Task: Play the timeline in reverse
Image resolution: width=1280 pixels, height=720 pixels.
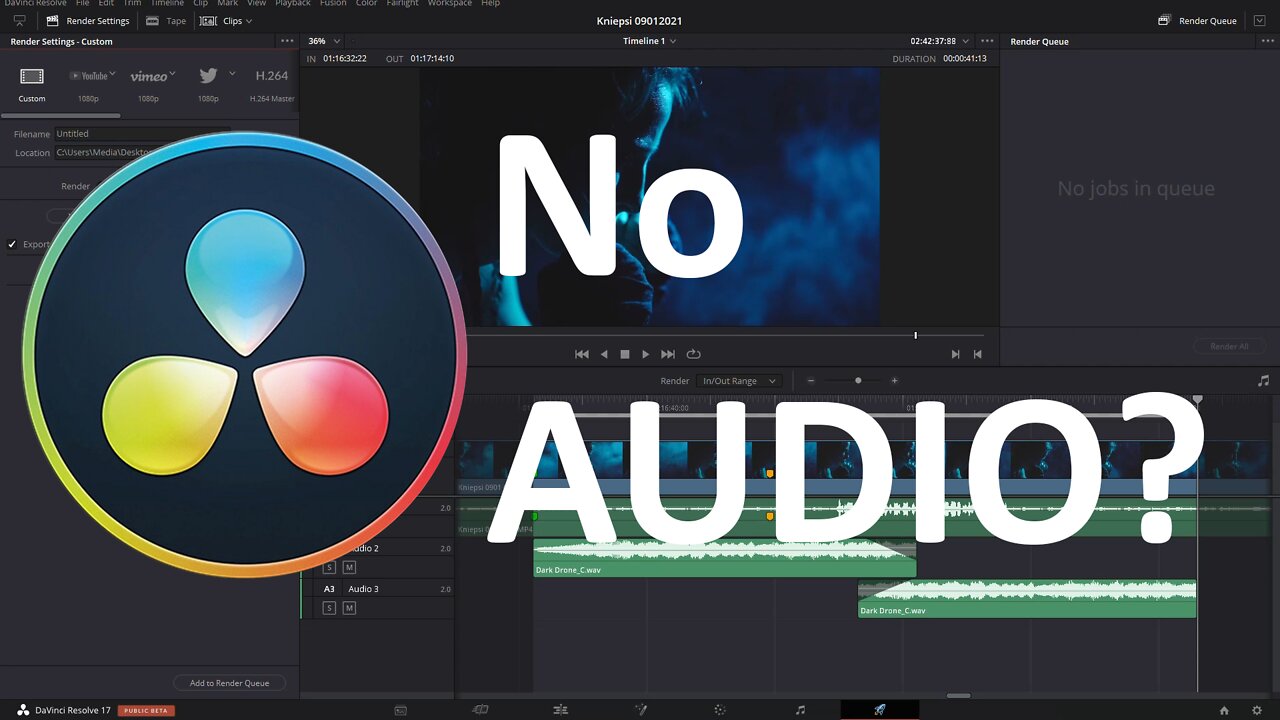Action: tap(604, 354)
